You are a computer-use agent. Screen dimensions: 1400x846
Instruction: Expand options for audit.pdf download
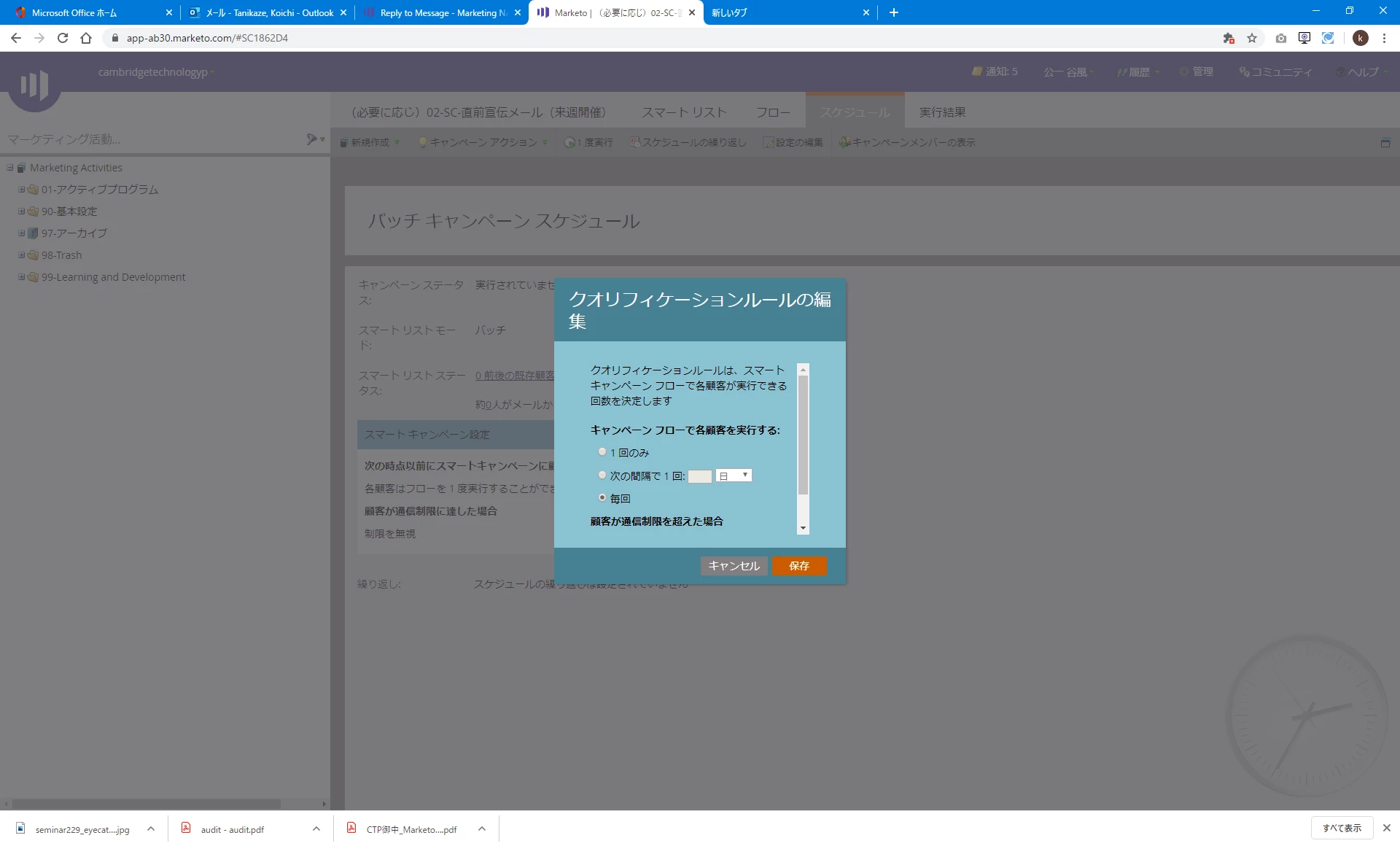[316, 828]
